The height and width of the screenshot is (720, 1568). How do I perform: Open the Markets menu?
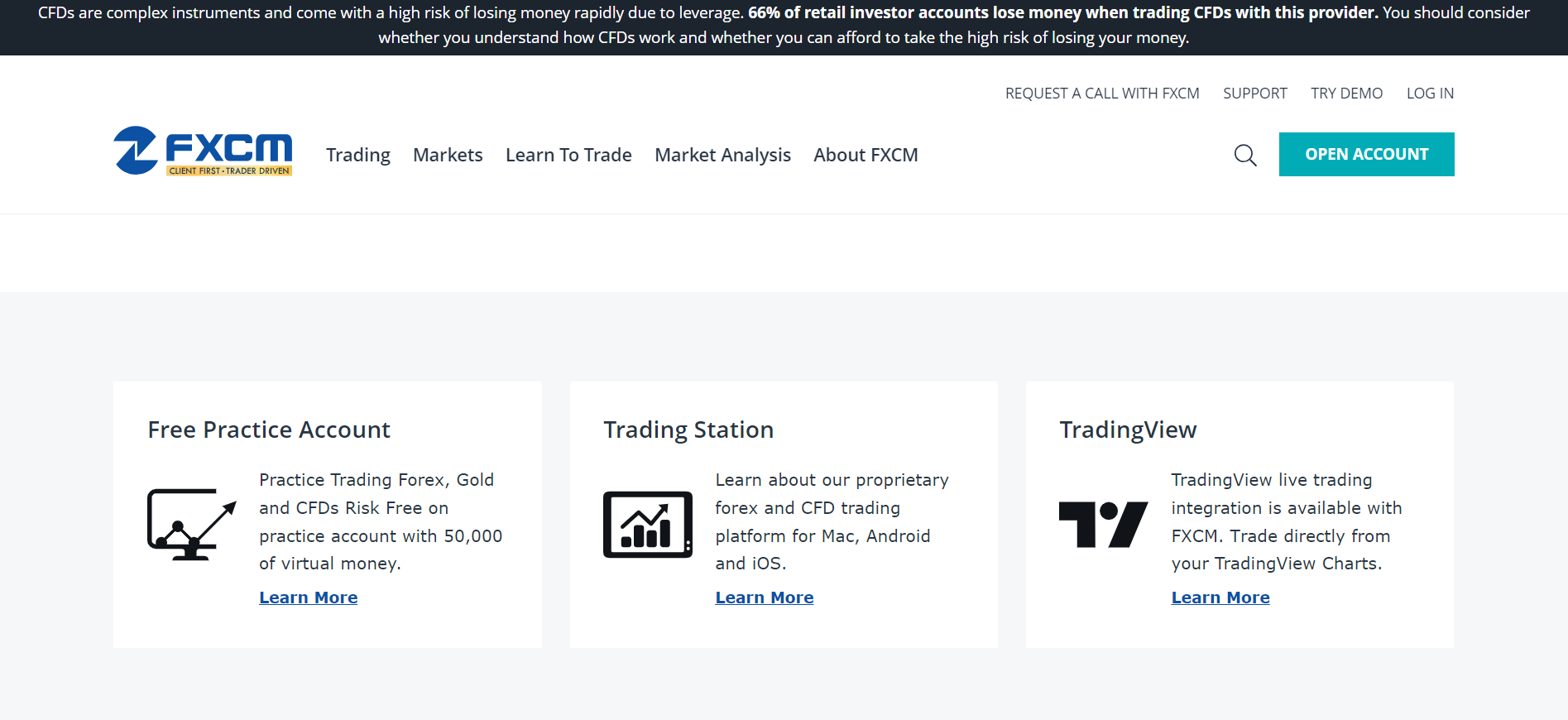pos(448,155)
